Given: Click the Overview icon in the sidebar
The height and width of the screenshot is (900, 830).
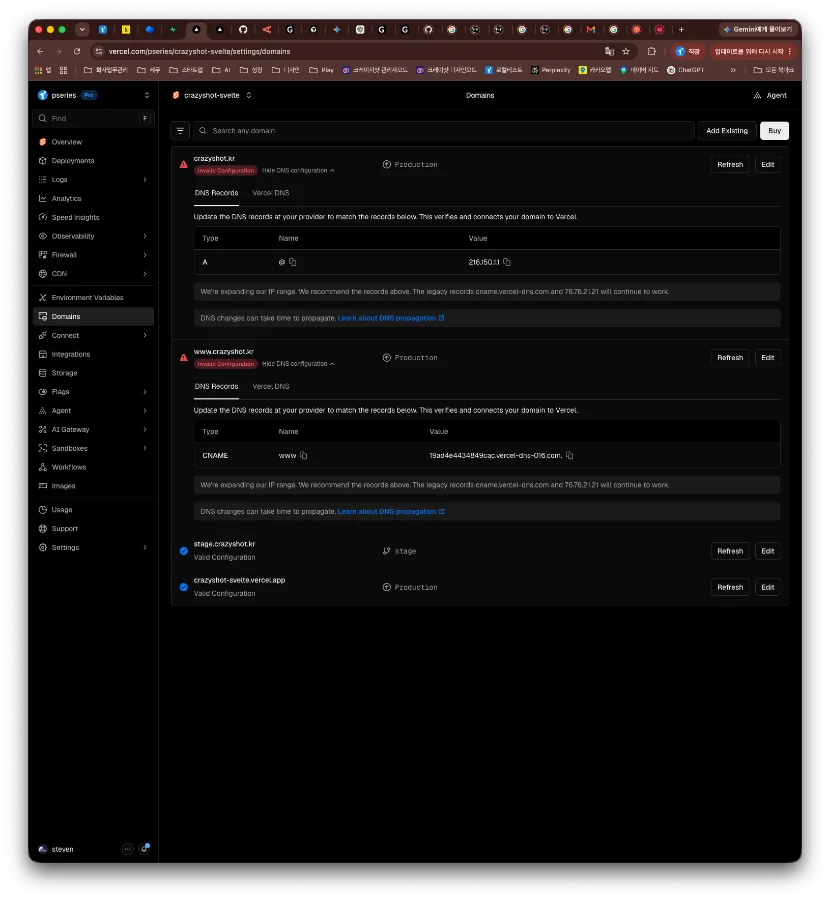Looking at the screenshot, I should click(42, 142).
